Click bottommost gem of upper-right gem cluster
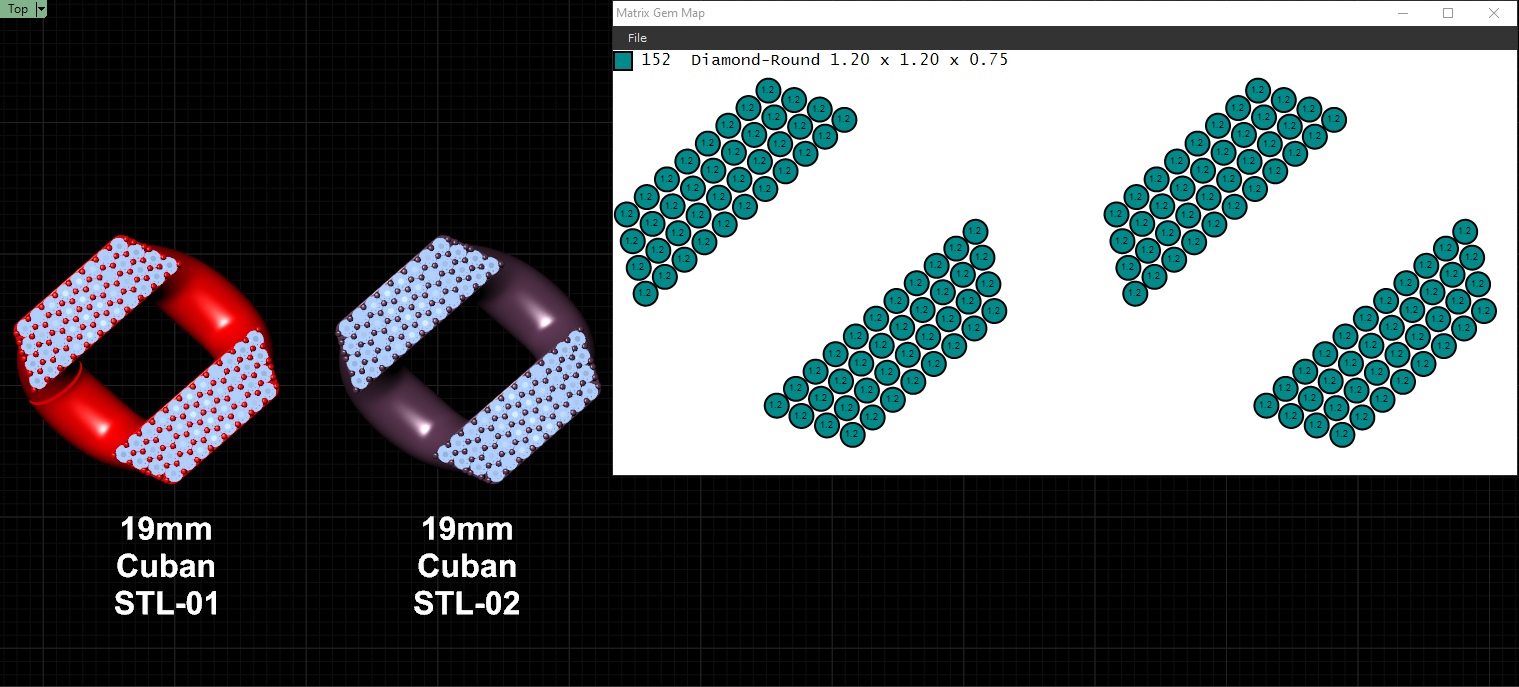 [1135, 293]
